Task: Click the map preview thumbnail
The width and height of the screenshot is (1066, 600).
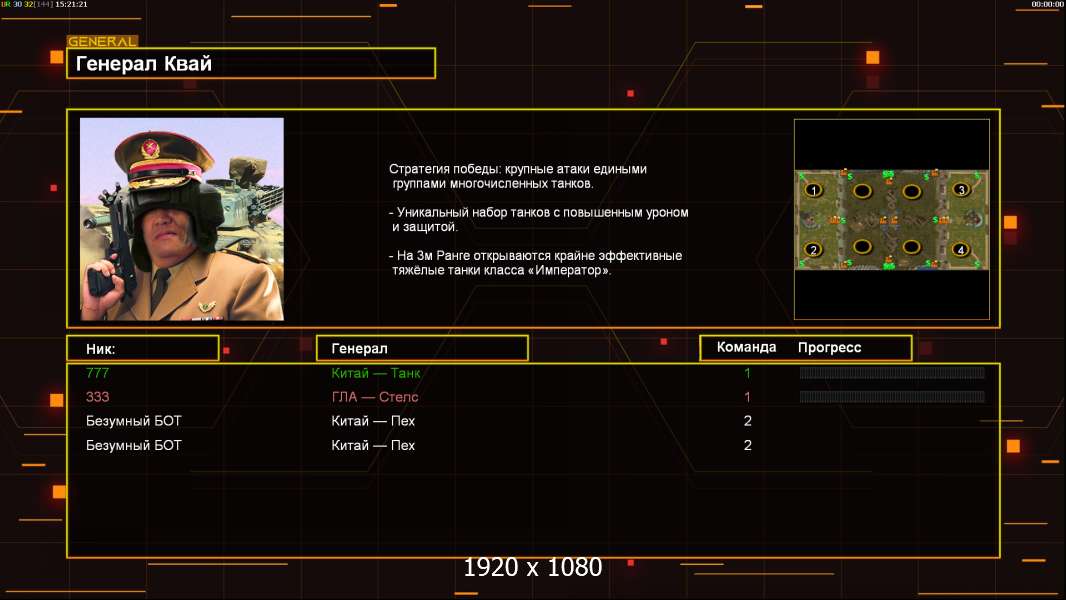Action: 892,219
